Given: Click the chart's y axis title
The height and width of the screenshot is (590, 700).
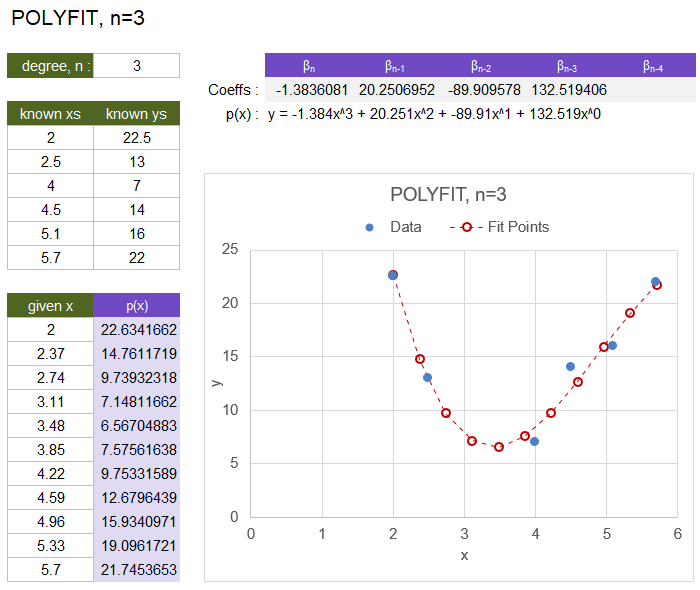Looking at the screenshot, I should (217, 383).
